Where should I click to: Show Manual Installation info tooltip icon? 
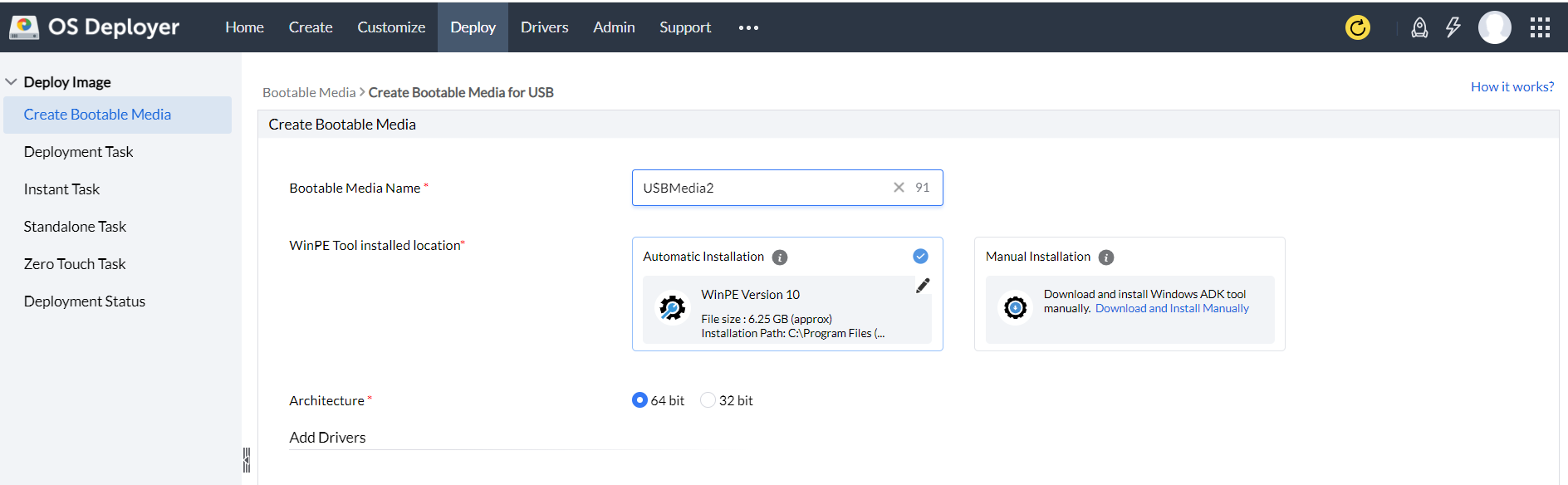pyautogui.click(x=1106, y=257)
